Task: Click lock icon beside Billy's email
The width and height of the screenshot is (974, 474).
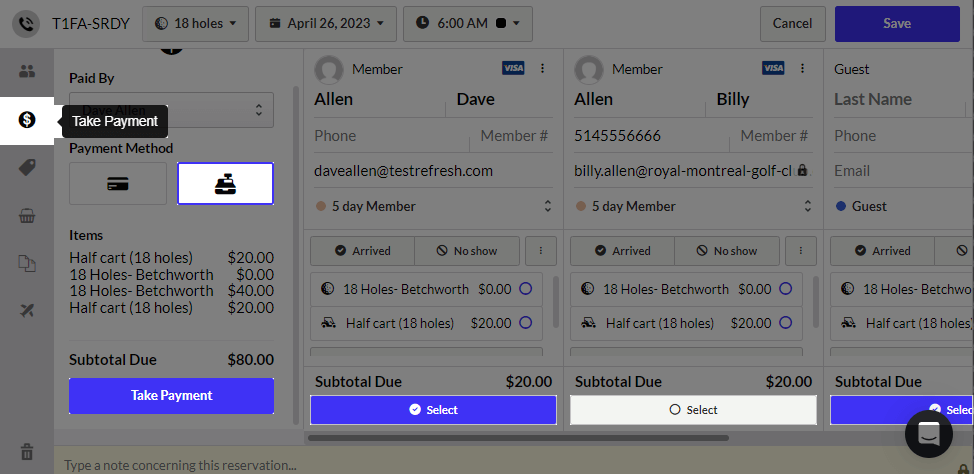Action: tap(803, 170)
